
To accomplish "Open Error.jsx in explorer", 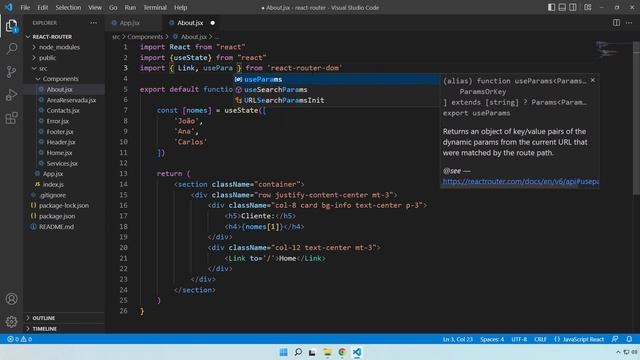I will click(58, 121).
